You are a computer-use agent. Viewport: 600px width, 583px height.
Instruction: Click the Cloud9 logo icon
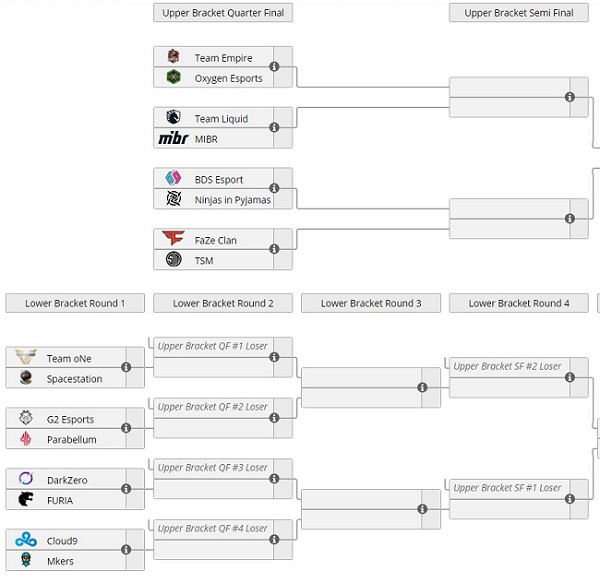coord(26,539)
